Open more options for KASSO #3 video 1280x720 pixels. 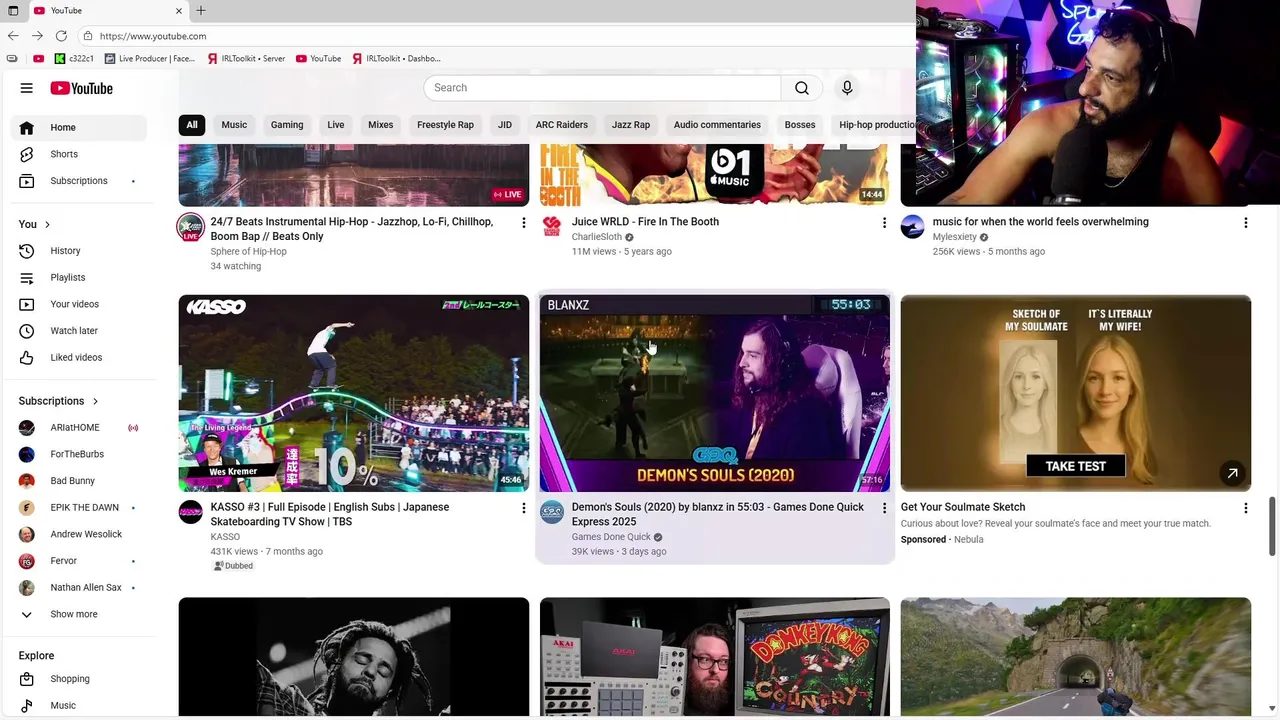click(x=523, y=508)
